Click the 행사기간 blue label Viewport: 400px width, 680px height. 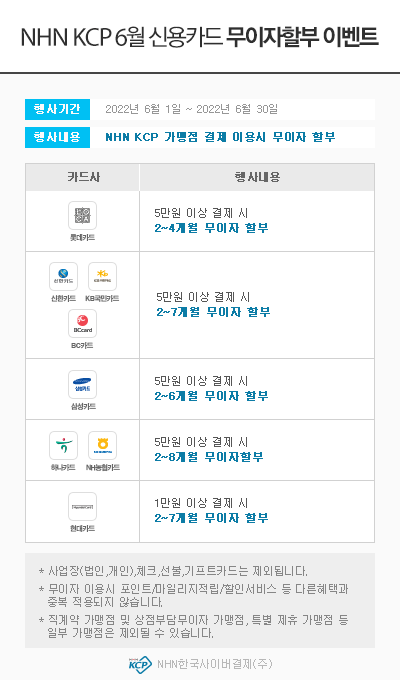(x=57, y=109)
